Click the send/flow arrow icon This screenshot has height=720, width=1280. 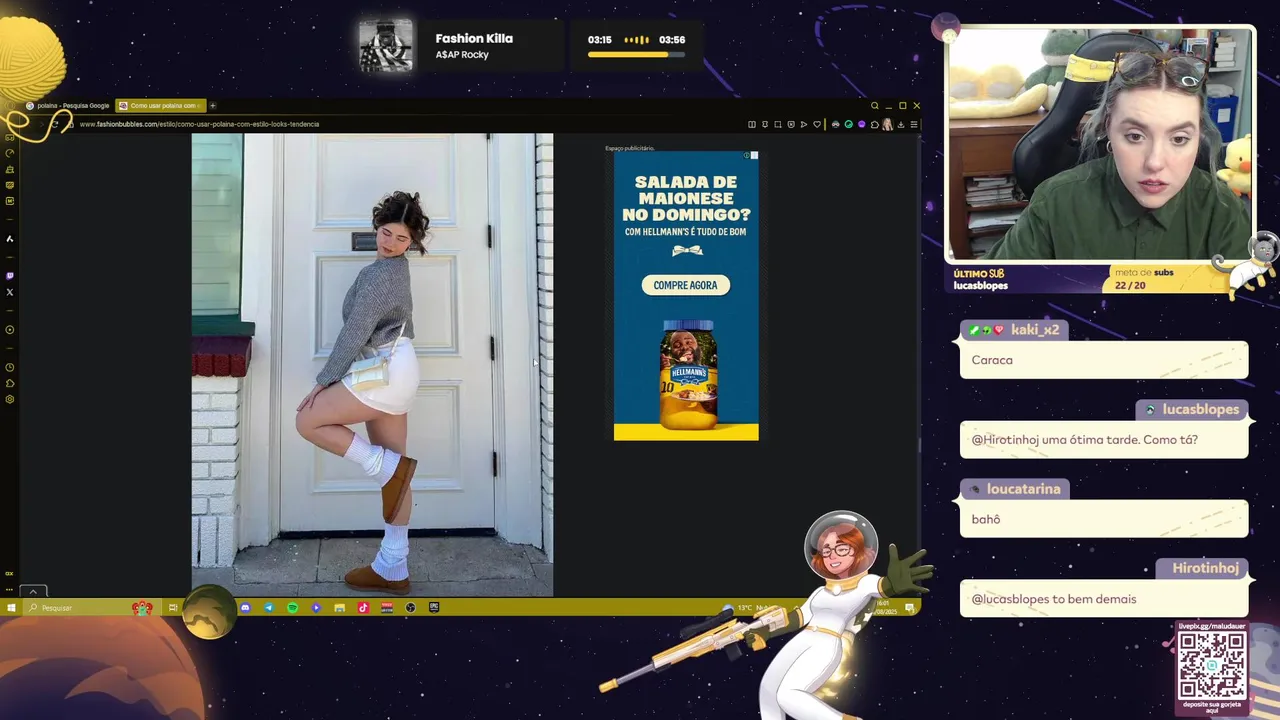804,124
